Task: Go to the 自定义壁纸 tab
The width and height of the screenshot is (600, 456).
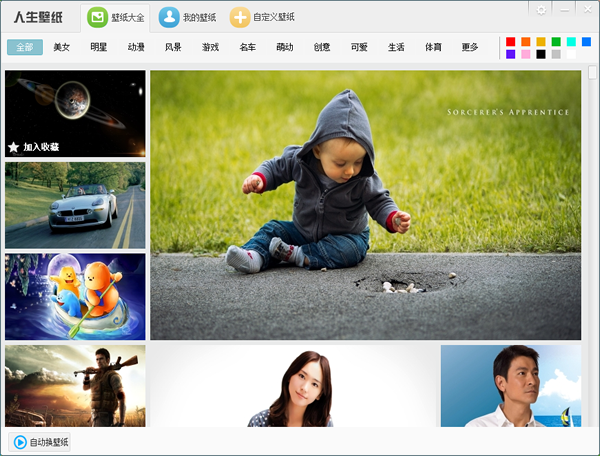Action: point(262,17)
